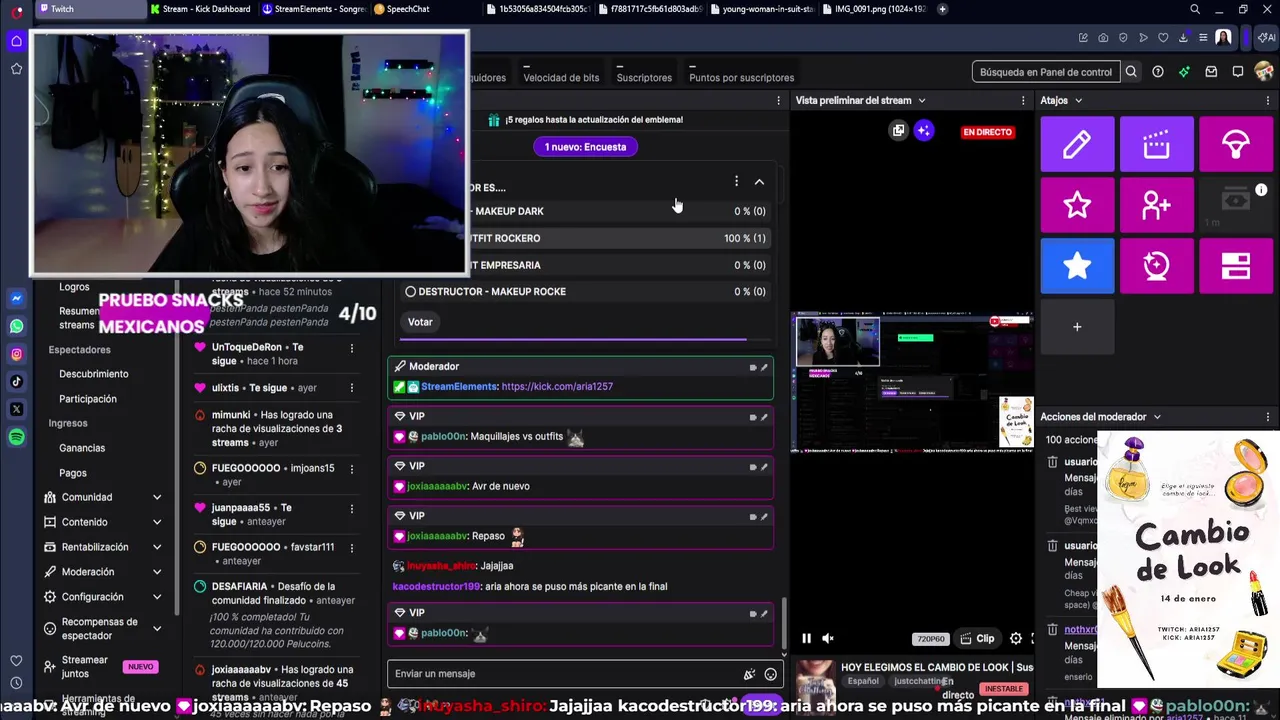Open a new browser tab
The width and height of the screenshot is (1280, 720).
(942, 9)
